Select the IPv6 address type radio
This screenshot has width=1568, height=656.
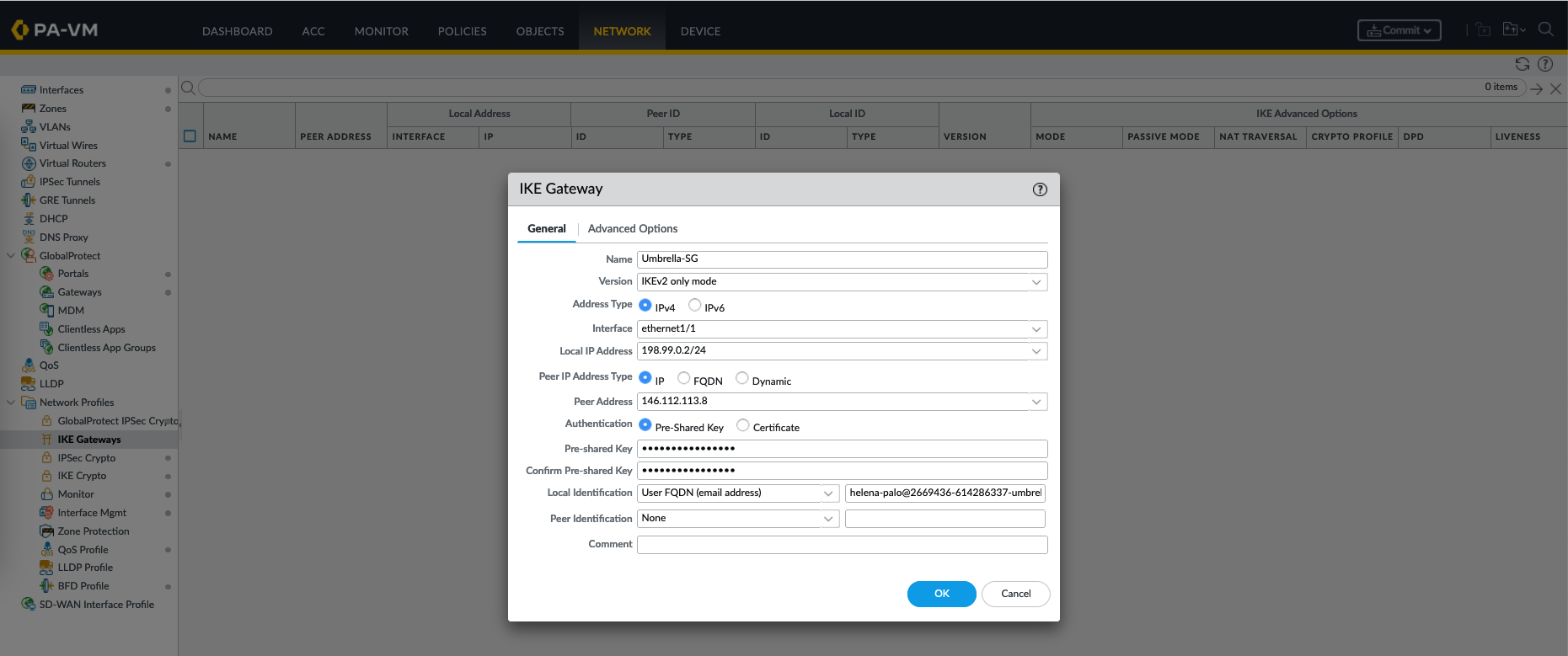pyautogui.click(x=695, y=306)
